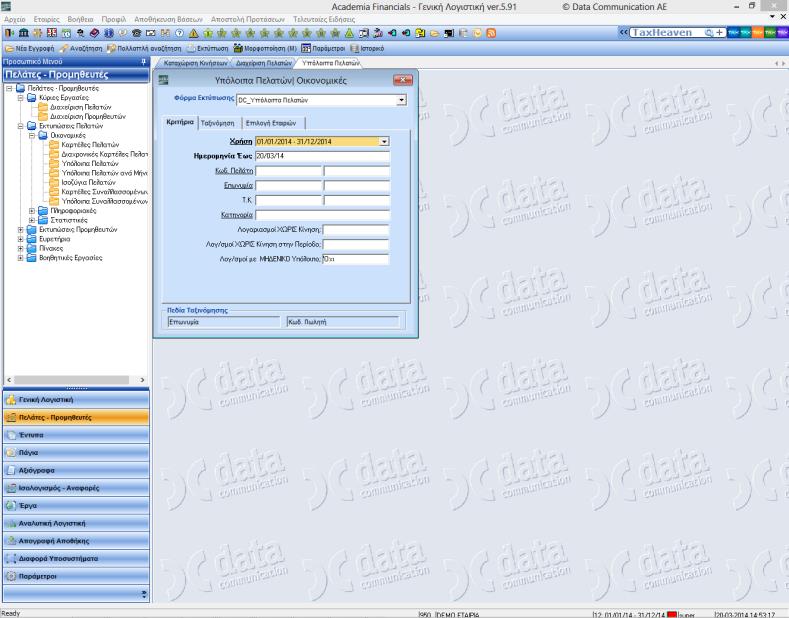This screenshot has height=618, width=789.
Task: Collapse Εκτυπώσεις Πελατών tree node
Action: pyautogui.click(x=21, y=126)
